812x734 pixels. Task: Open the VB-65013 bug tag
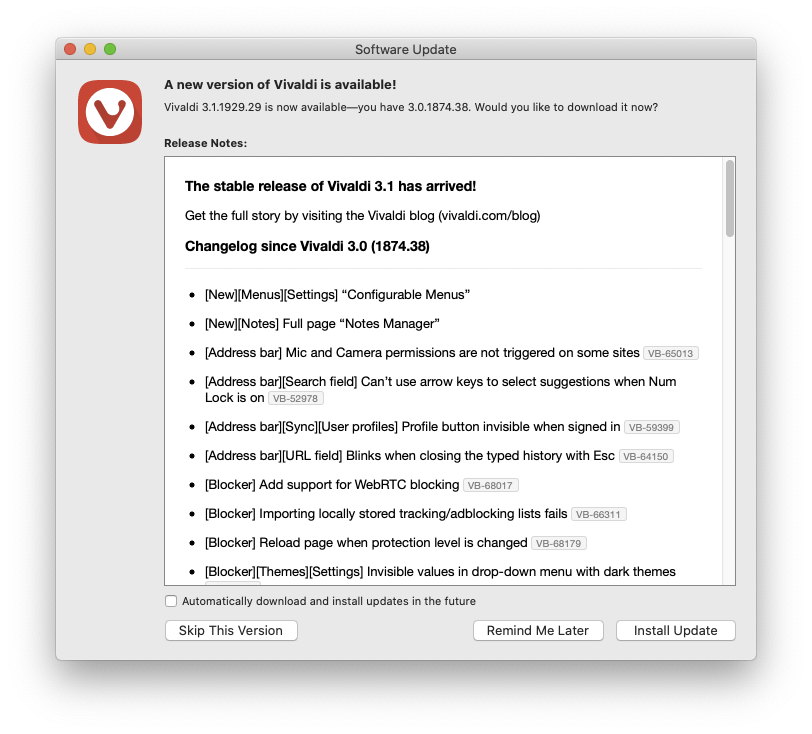(x=671, y=353)
